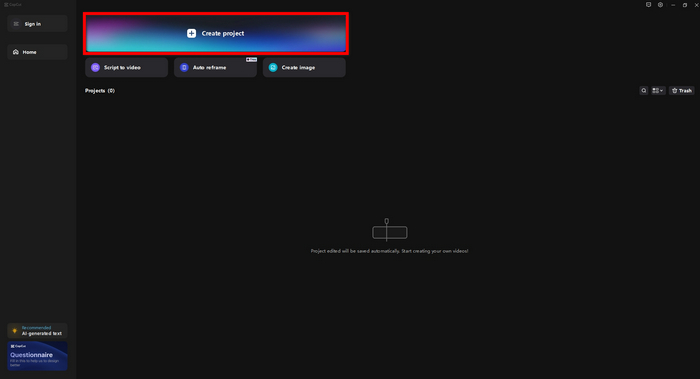This screenshot has height=379, width=700.
Task: Click the 'Project edited will be saved automatically' message
Action: (x=389, y=251)
